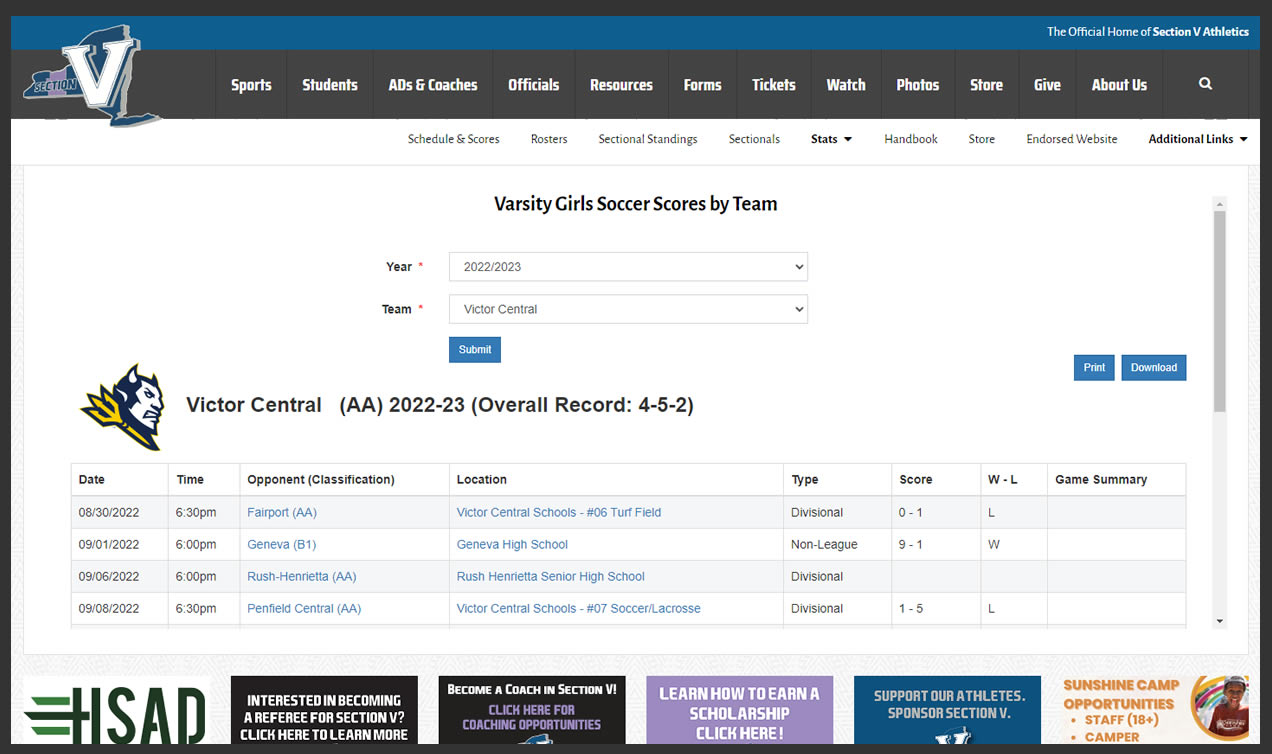Go to the Store main menu item

pyautogui.click(x=986, y=85)
